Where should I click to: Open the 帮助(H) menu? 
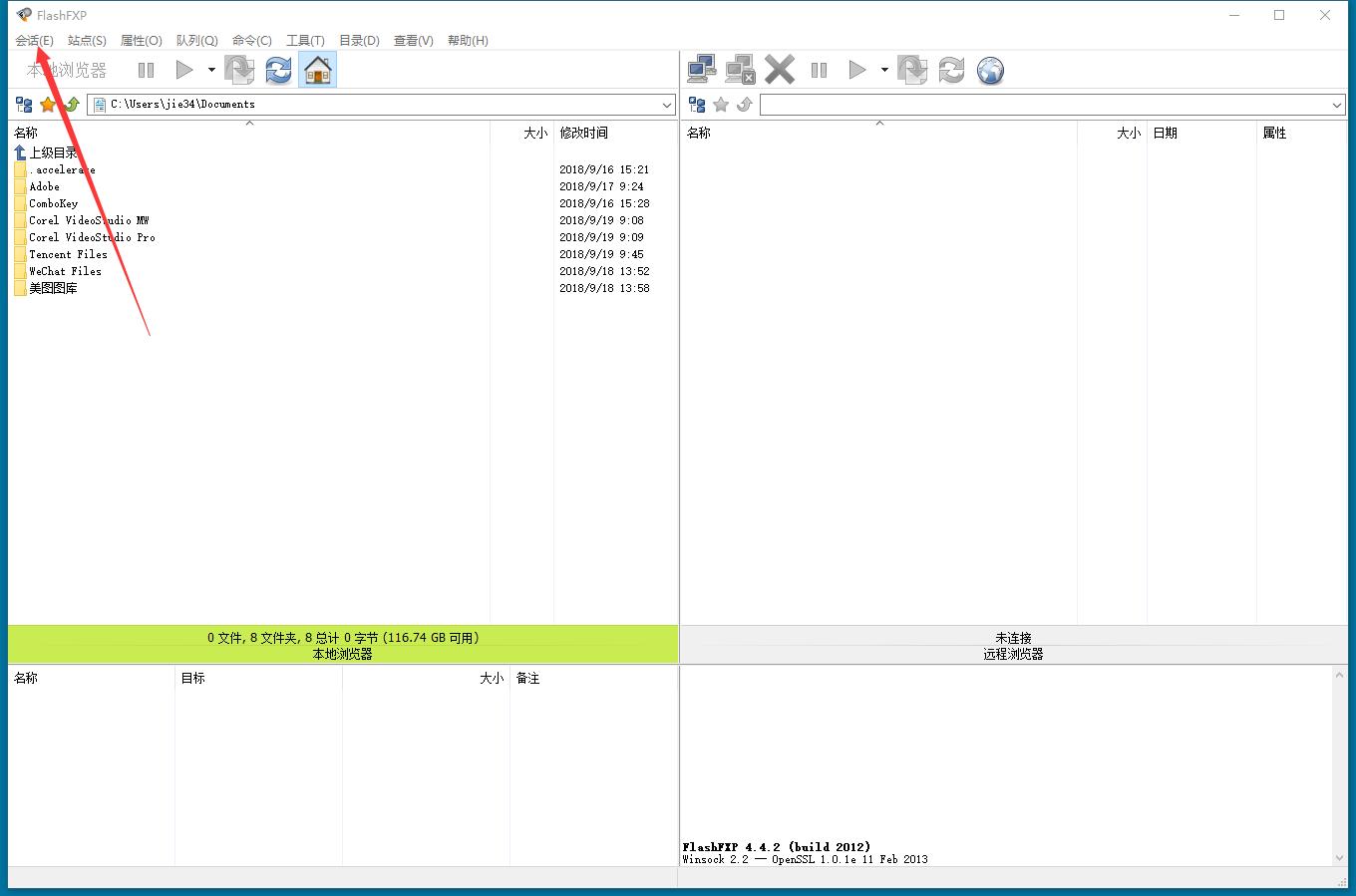468,41
